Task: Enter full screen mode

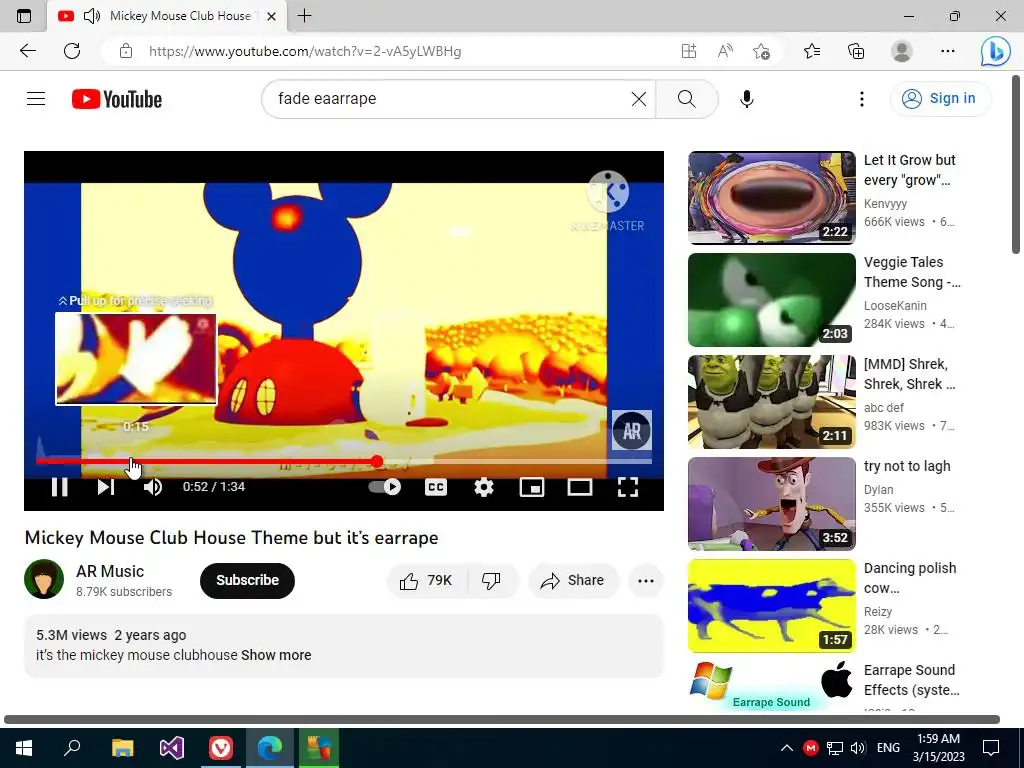Action: click(x=628, y=487)
